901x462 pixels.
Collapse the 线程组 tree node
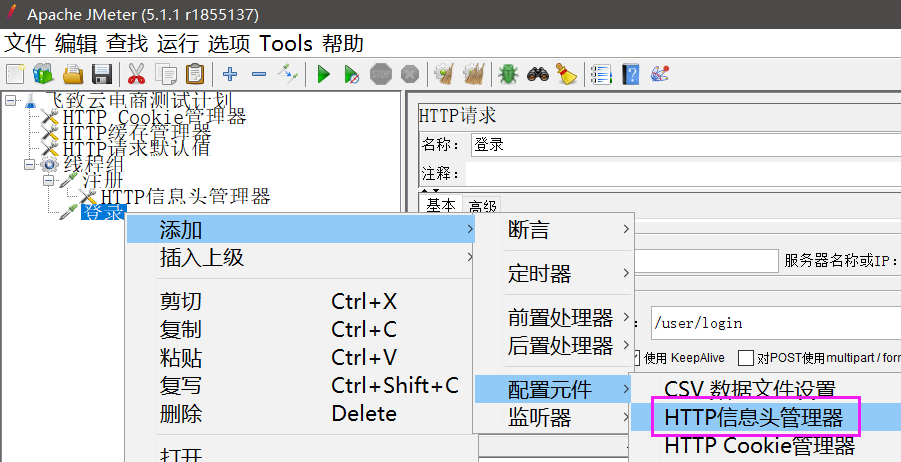29,164
